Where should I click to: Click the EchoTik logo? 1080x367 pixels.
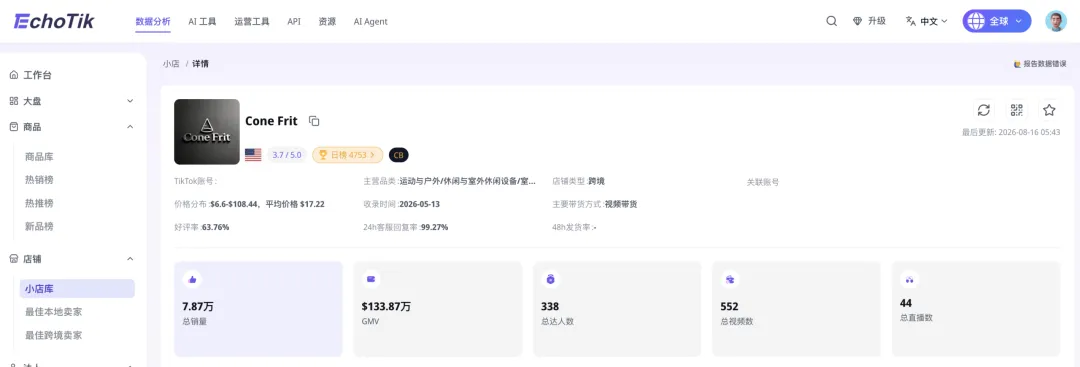[54, 21]
